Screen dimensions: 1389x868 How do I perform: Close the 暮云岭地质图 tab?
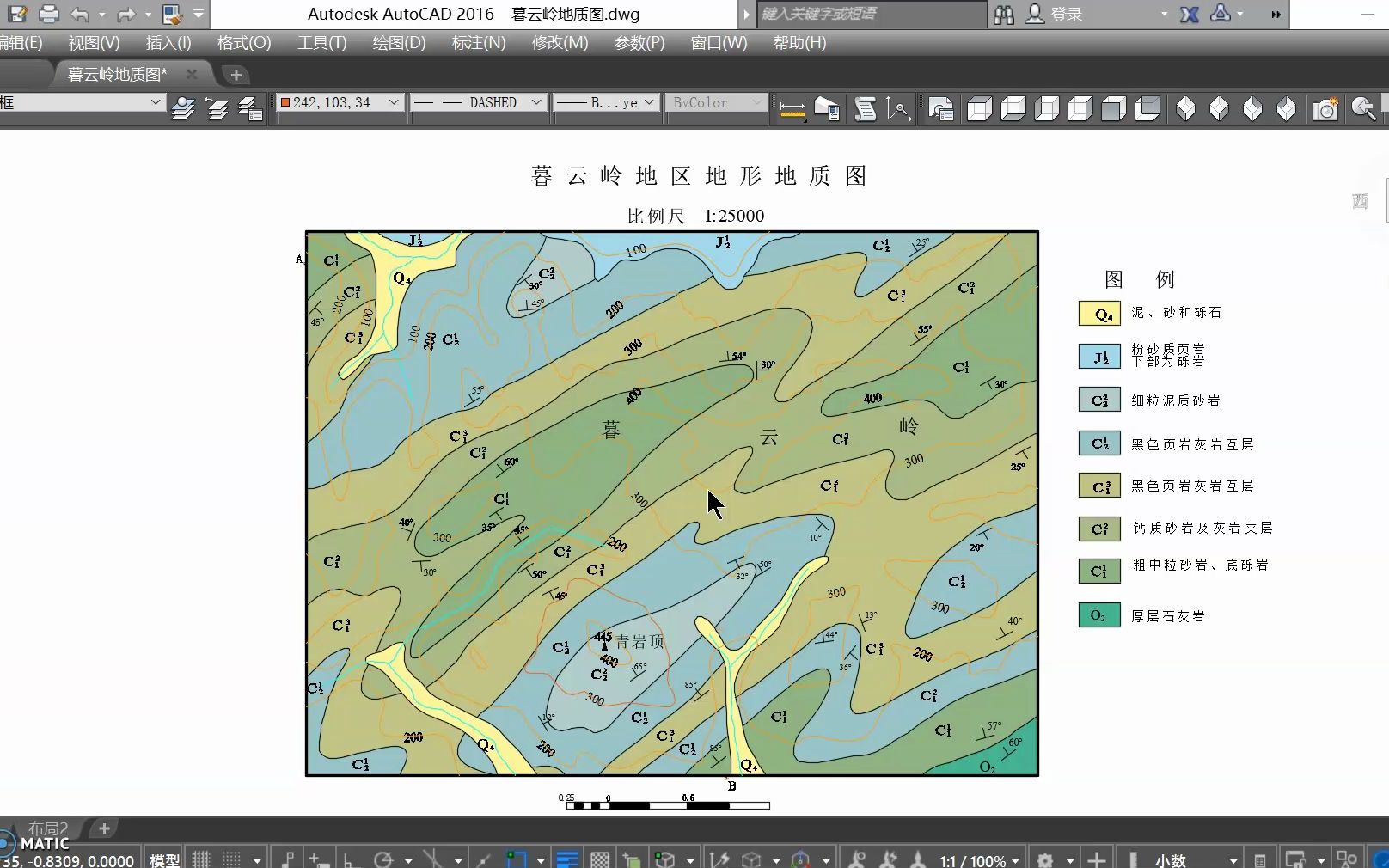coord(192,75)
